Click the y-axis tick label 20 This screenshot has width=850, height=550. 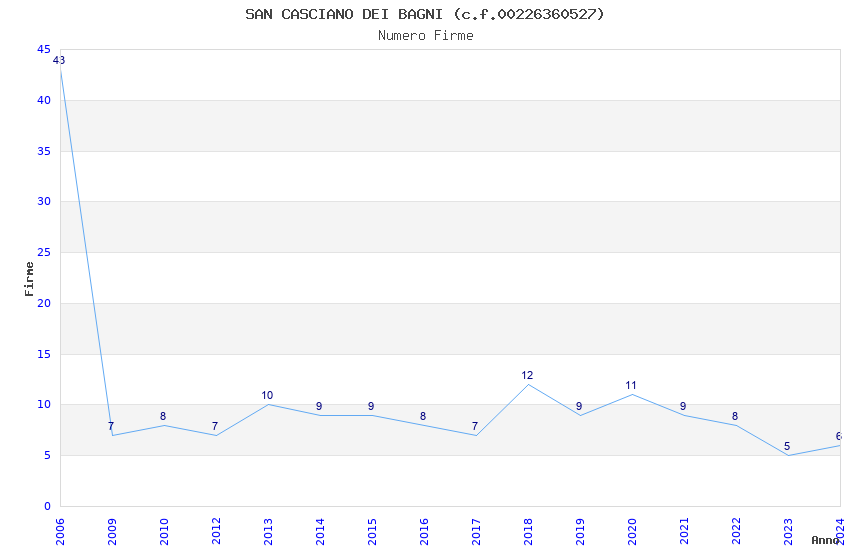(x=44, y=303)
